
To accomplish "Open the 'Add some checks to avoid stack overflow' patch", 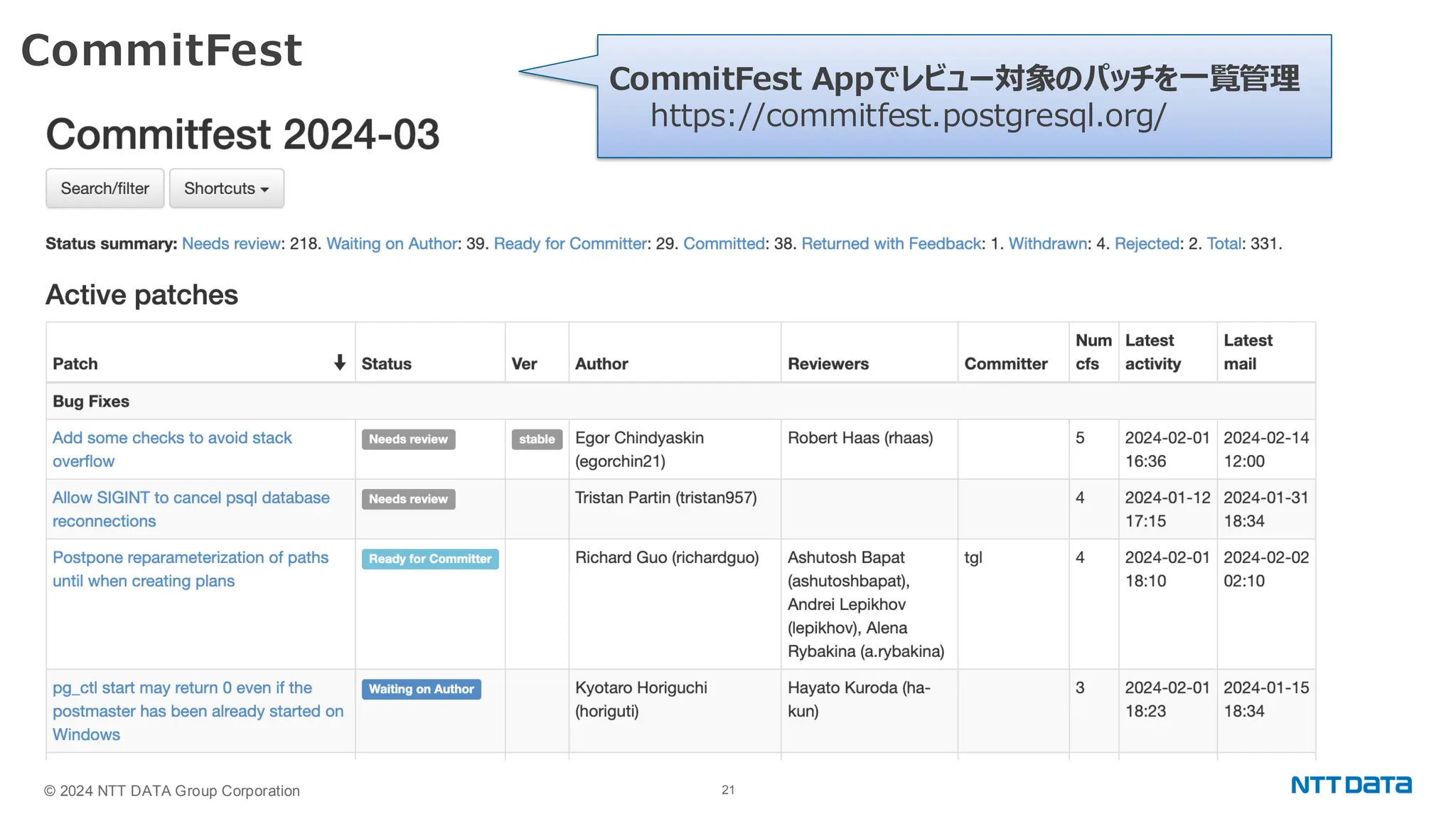I will pos(172,438).
